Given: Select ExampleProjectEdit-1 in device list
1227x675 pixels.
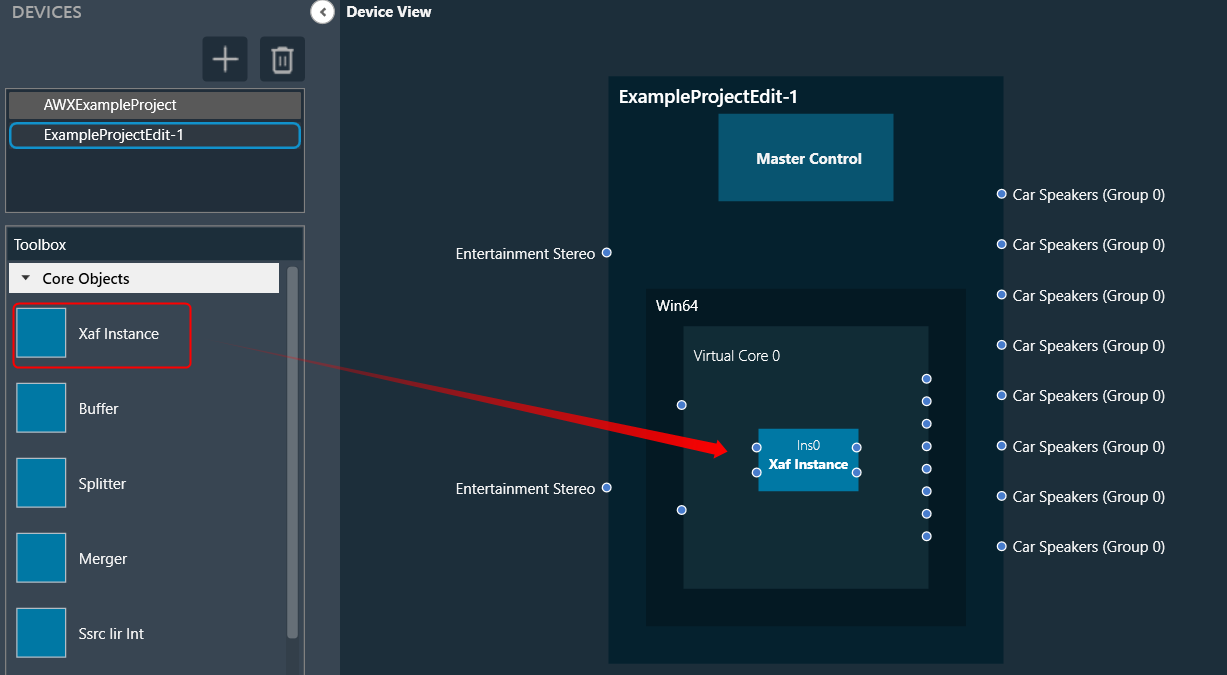Looking at the screenshot, I should pyautogui.click(x=154, y=135).
